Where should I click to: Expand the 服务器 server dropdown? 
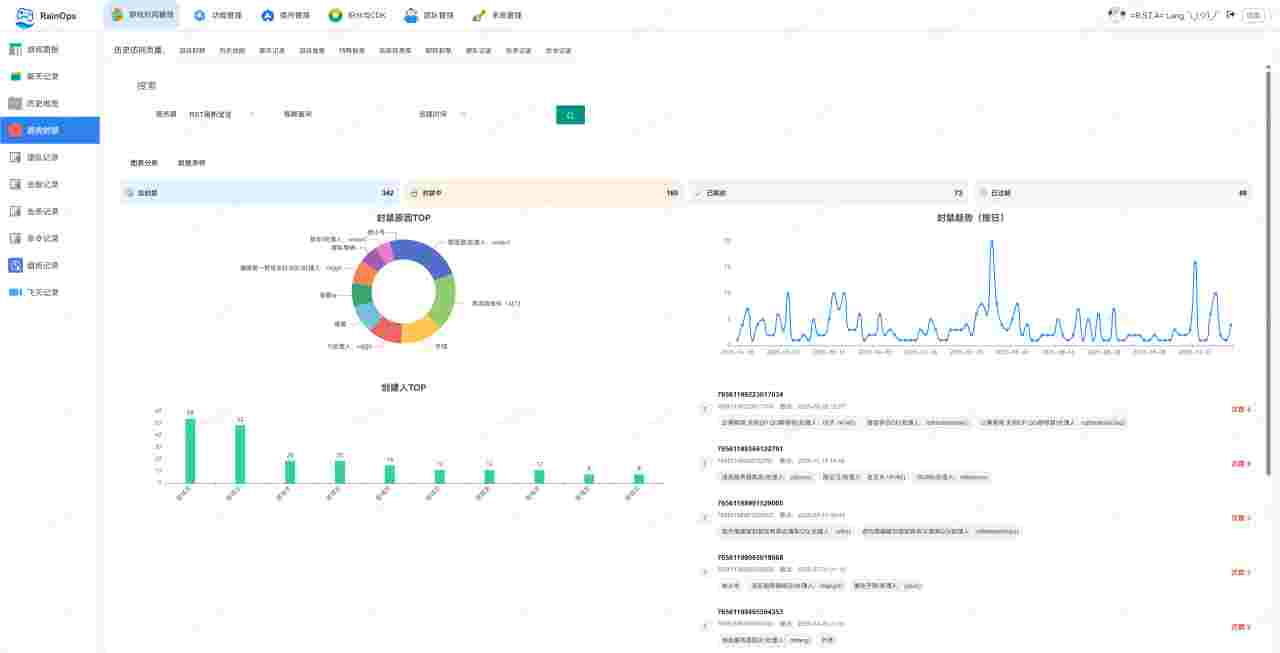(x=220, y=114)
